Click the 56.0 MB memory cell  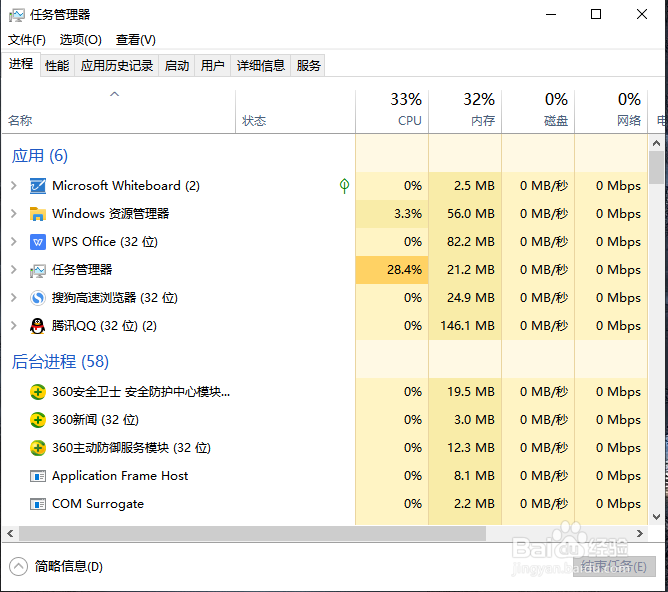click(465, 213)
